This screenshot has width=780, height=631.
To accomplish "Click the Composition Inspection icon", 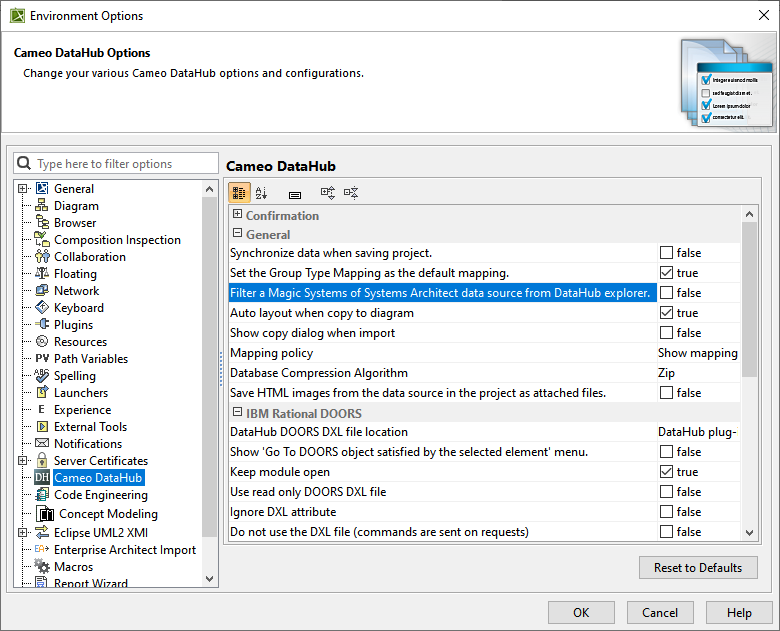I will (42, 239).
